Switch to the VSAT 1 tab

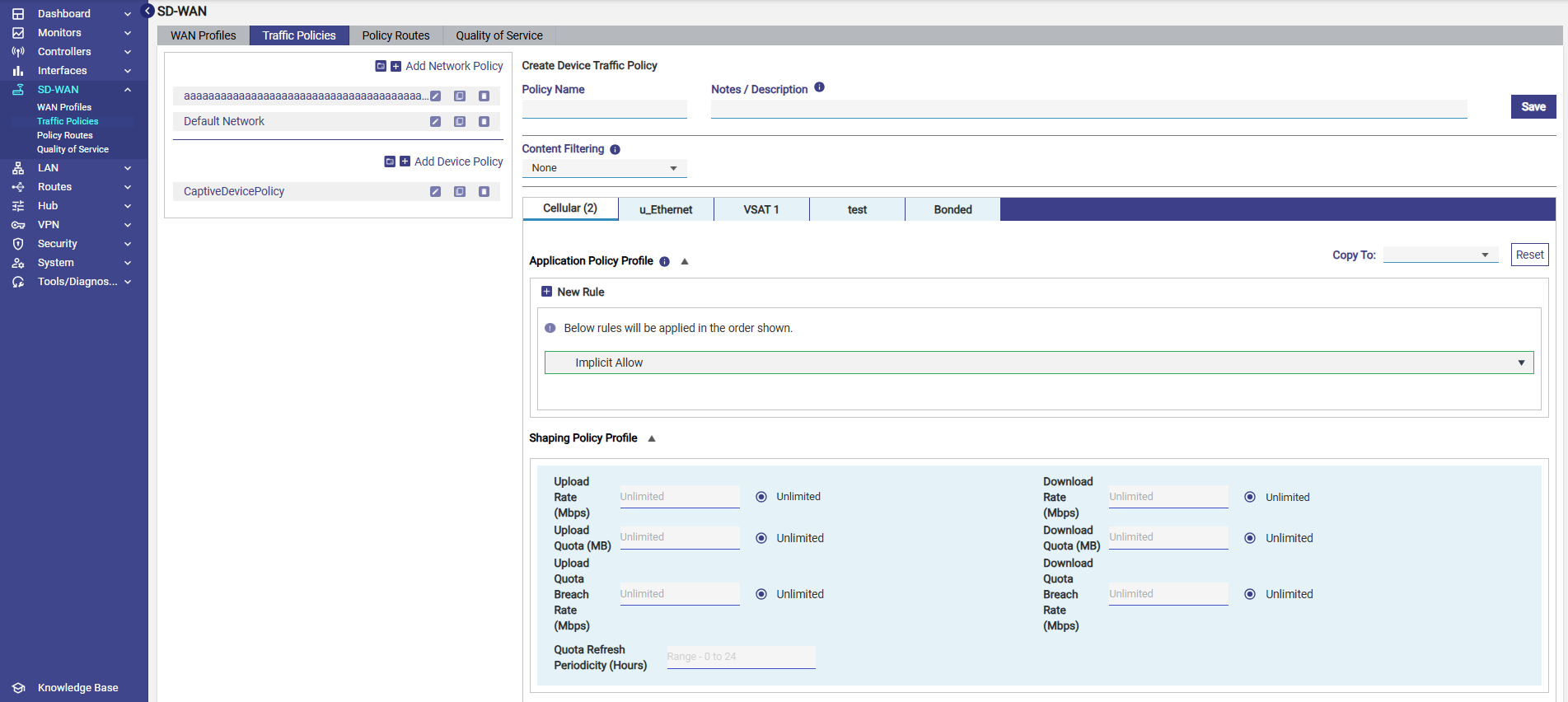coord(761,209)
